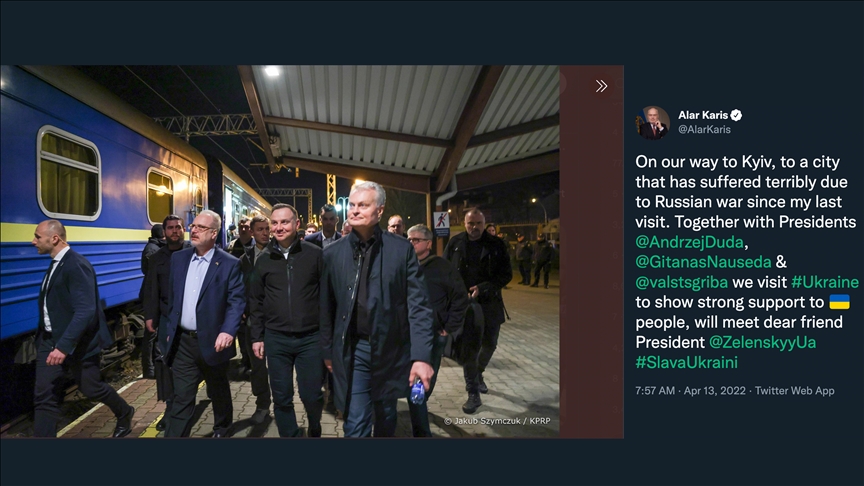
Task: Follow the #Ukraine hashtag link
Action: pos(824,282)
